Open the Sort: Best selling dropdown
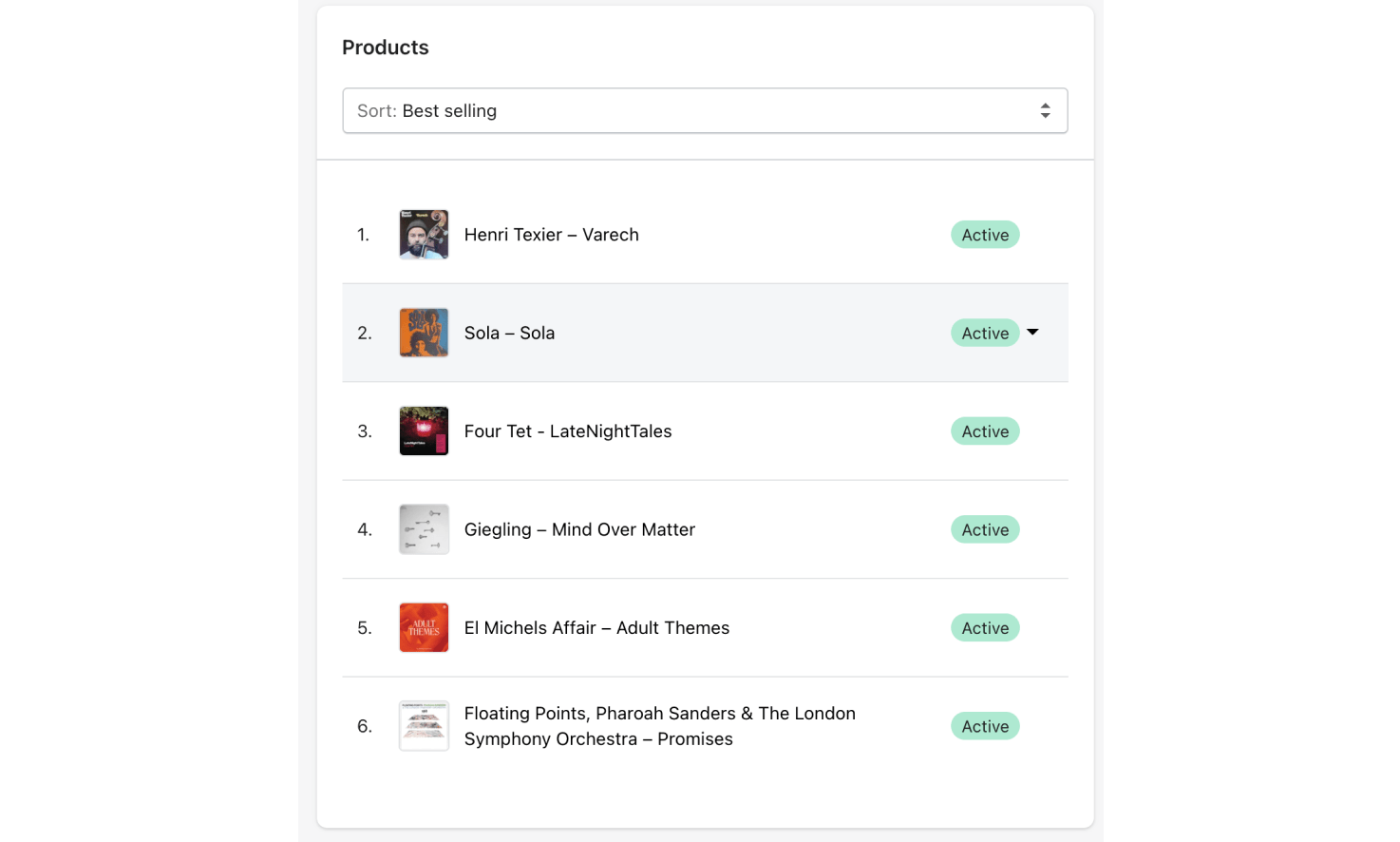This screenshot has height=842, width=1400. 705,110
